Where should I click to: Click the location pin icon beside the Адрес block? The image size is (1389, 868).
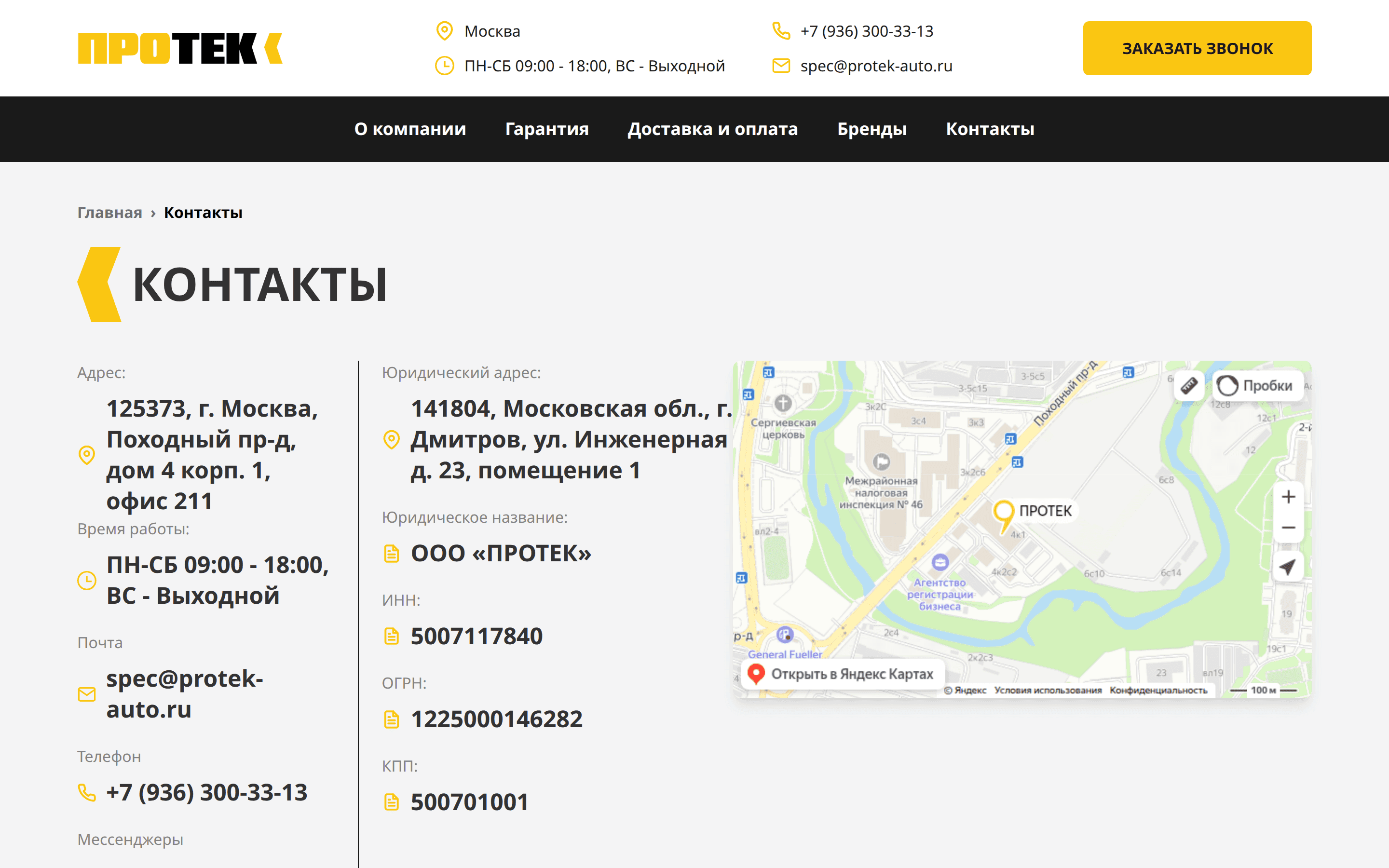tap(87, 455)
